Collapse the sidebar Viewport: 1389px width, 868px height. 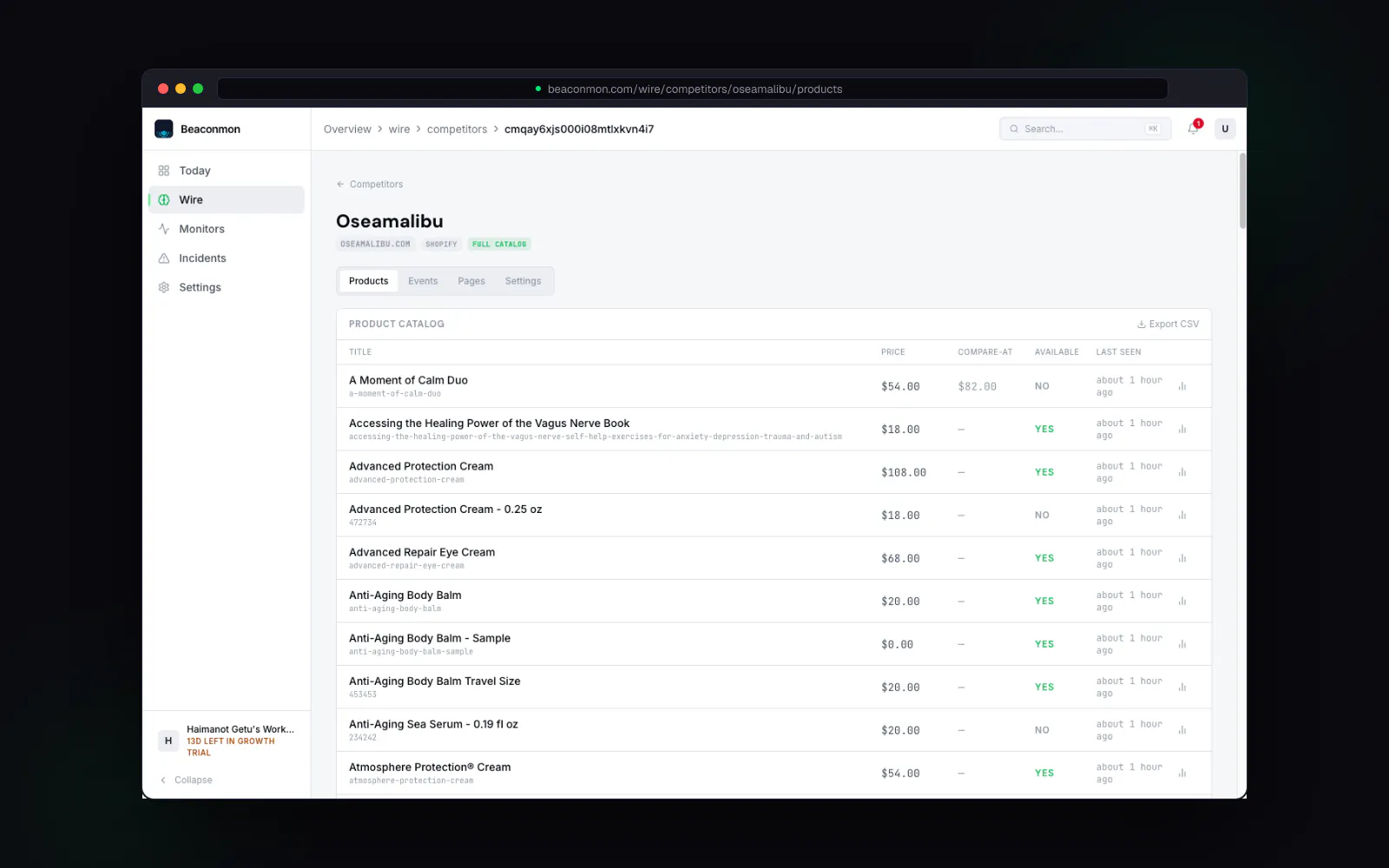coord(187,780)
